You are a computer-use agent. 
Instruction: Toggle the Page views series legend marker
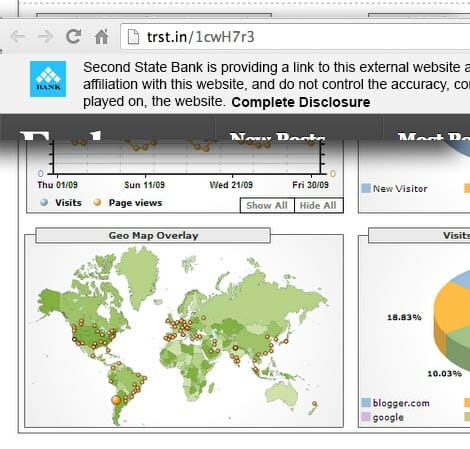tap(97, 202)
